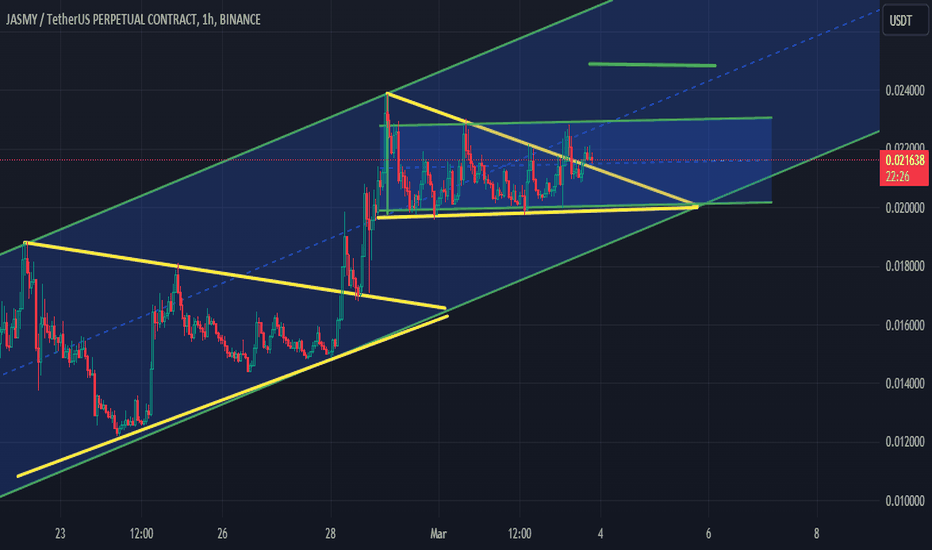Click the 28 date label on time axis
The image size is (932, 550).
[x=330, y=534]
